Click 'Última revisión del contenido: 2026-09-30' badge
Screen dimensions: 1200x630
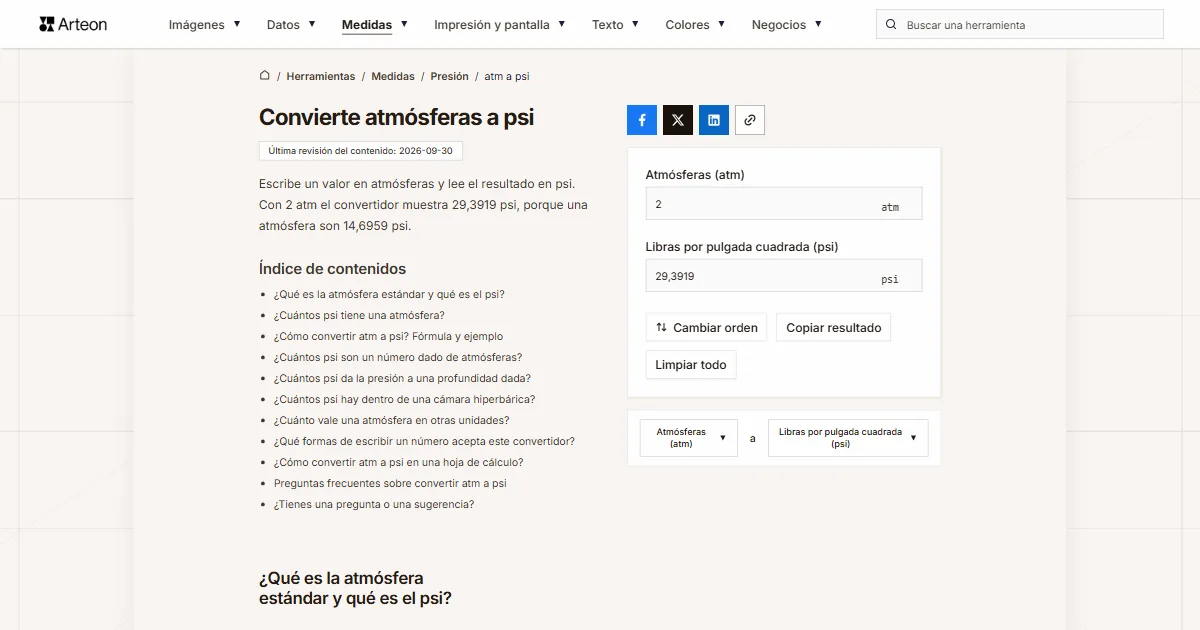[x=361, y=151]
